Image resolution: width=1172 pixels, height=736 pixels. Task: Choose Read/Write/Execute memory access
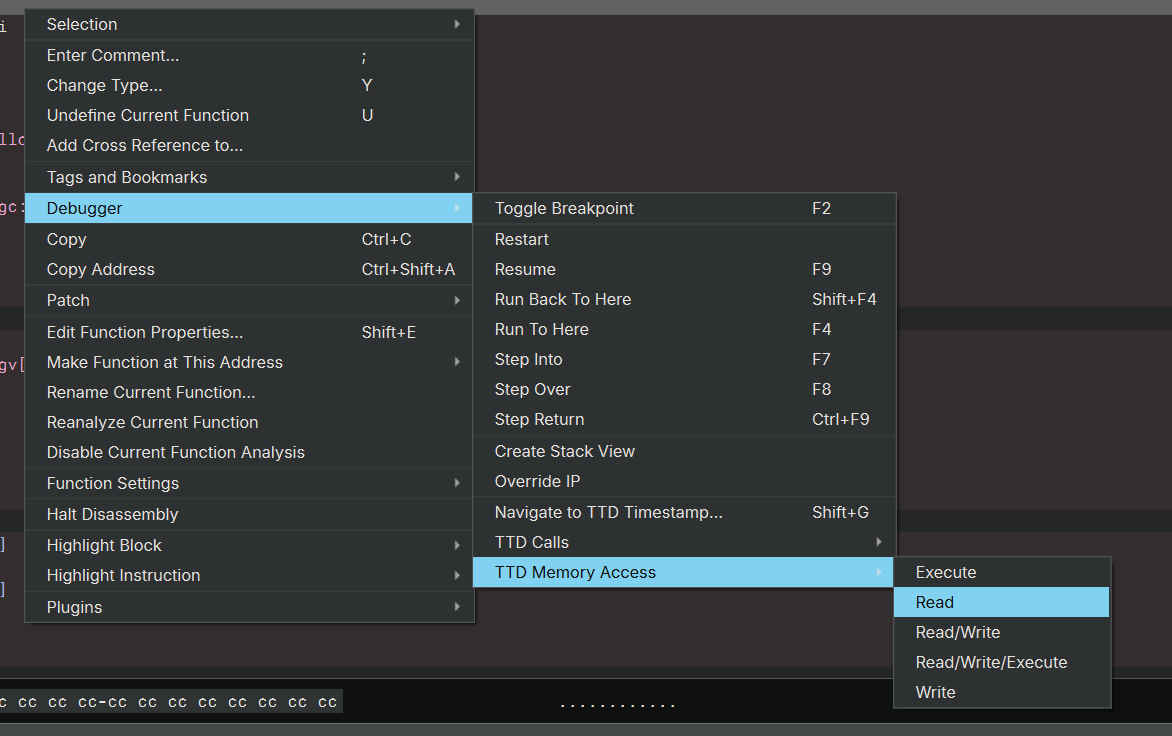991,662
